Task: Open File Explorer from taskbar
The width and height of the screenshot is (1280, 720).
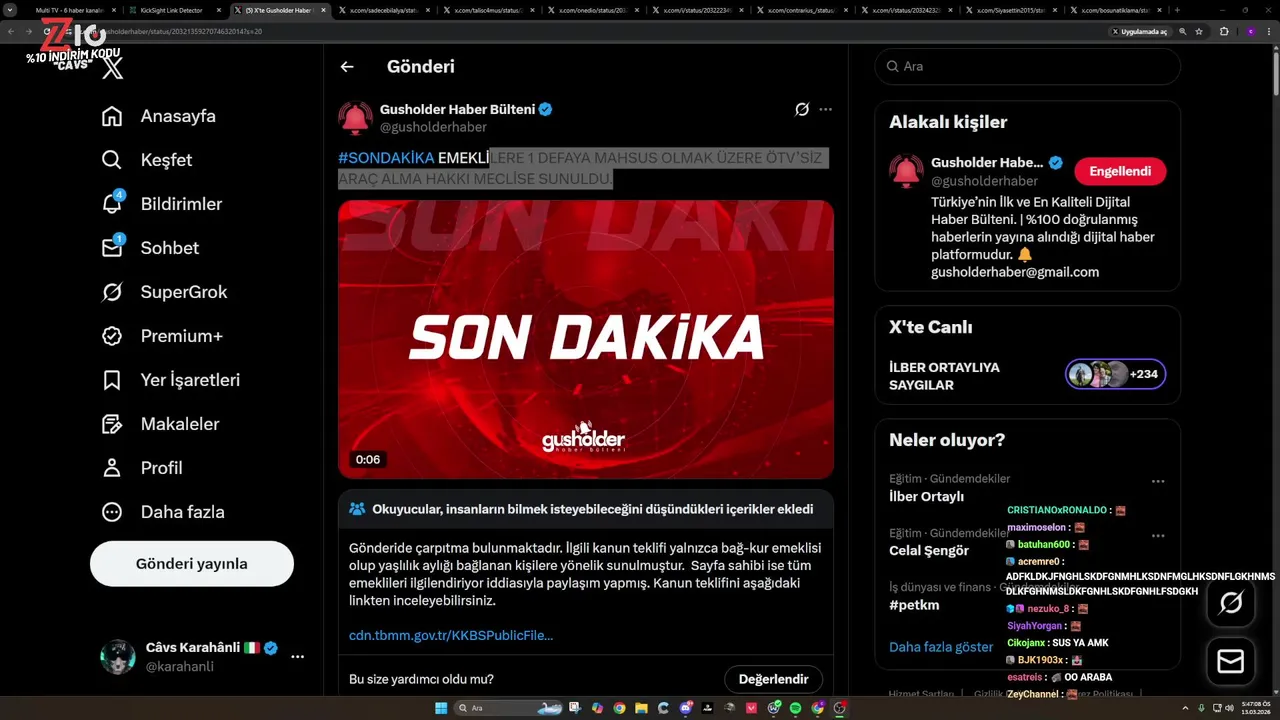Action: pos(642,708)
